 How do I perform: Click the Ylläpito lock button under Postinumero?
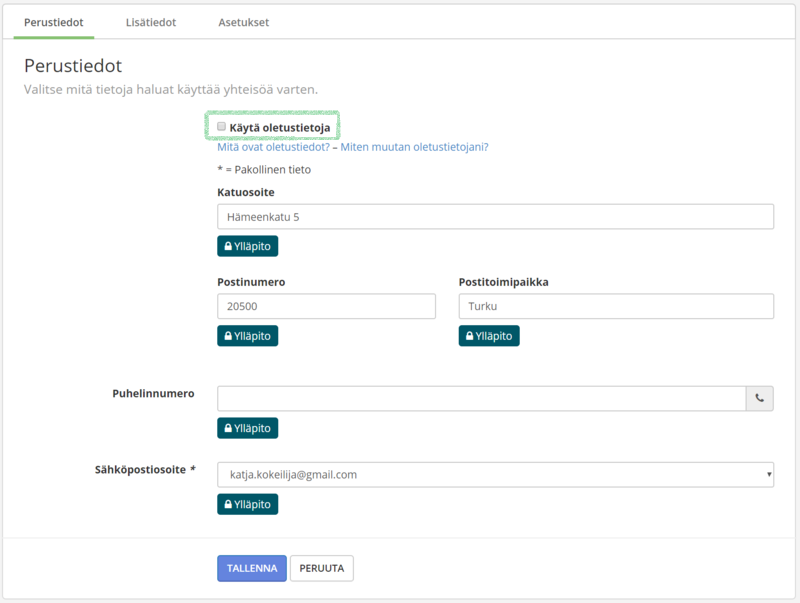[247, 336]
